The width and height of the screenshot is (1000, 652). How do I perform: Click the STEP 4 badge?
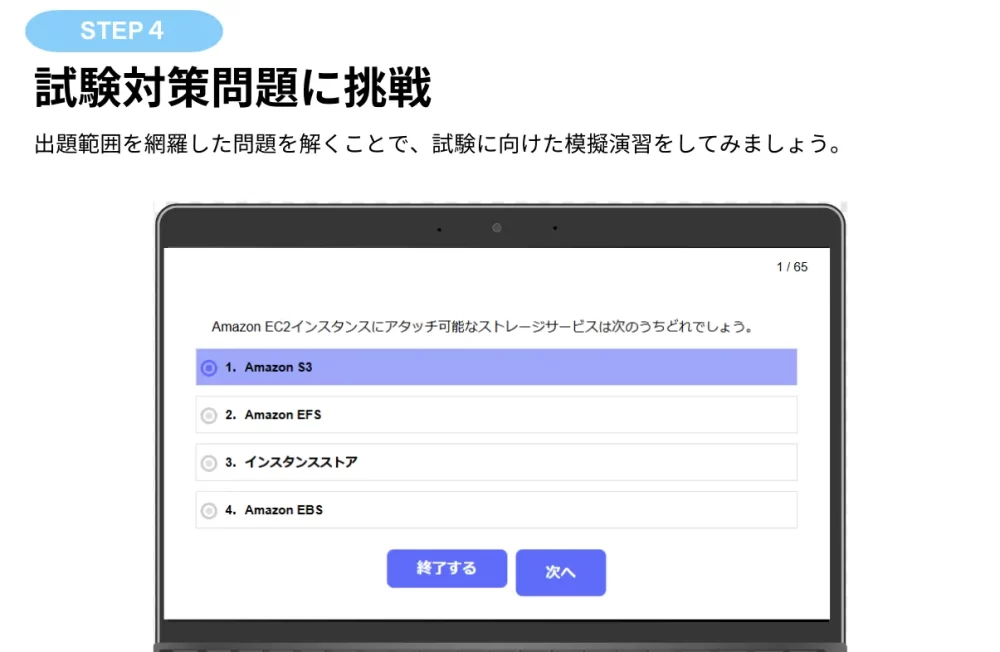click(123, 31)
